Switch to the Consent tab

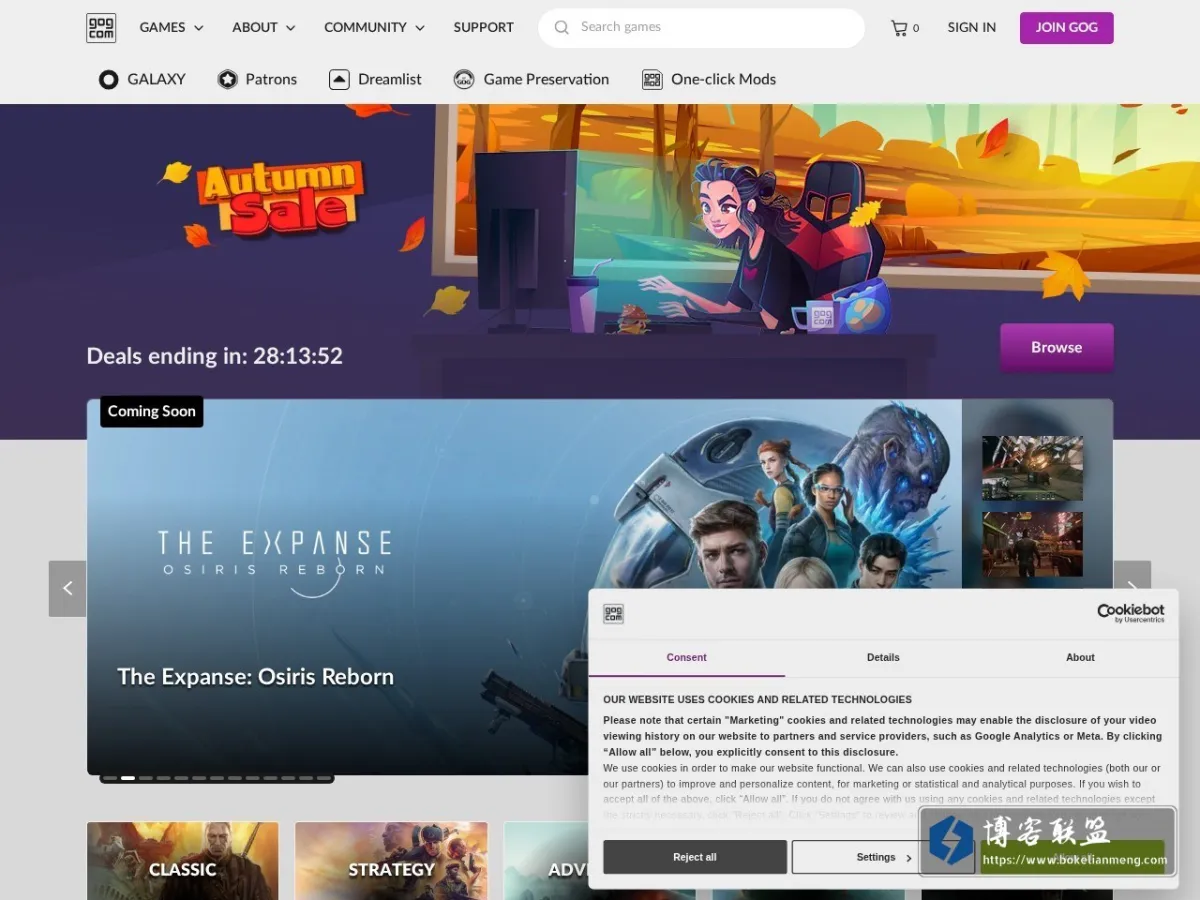686,657
